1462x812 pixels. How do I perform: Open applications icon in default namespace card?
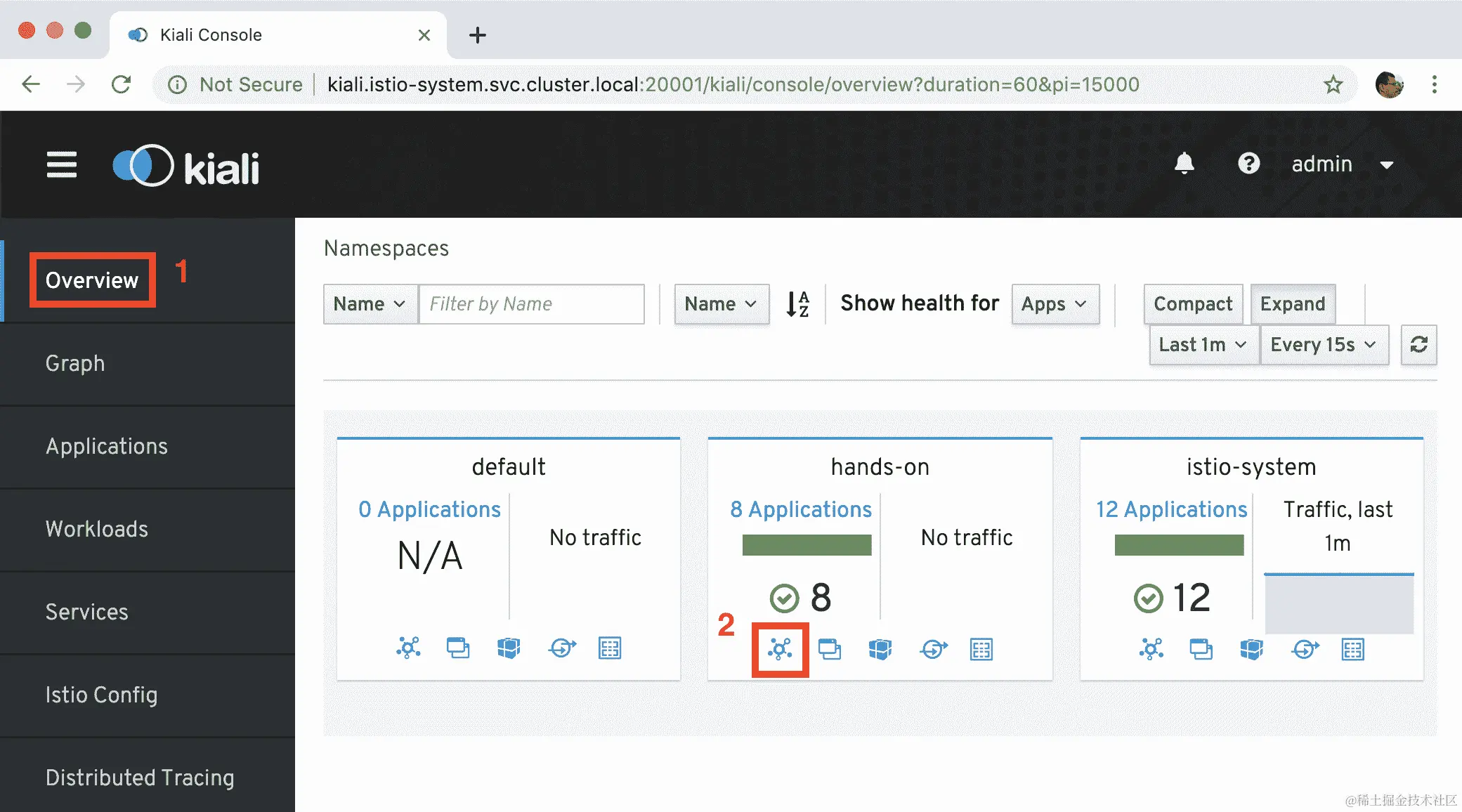(x=458, y=648)
